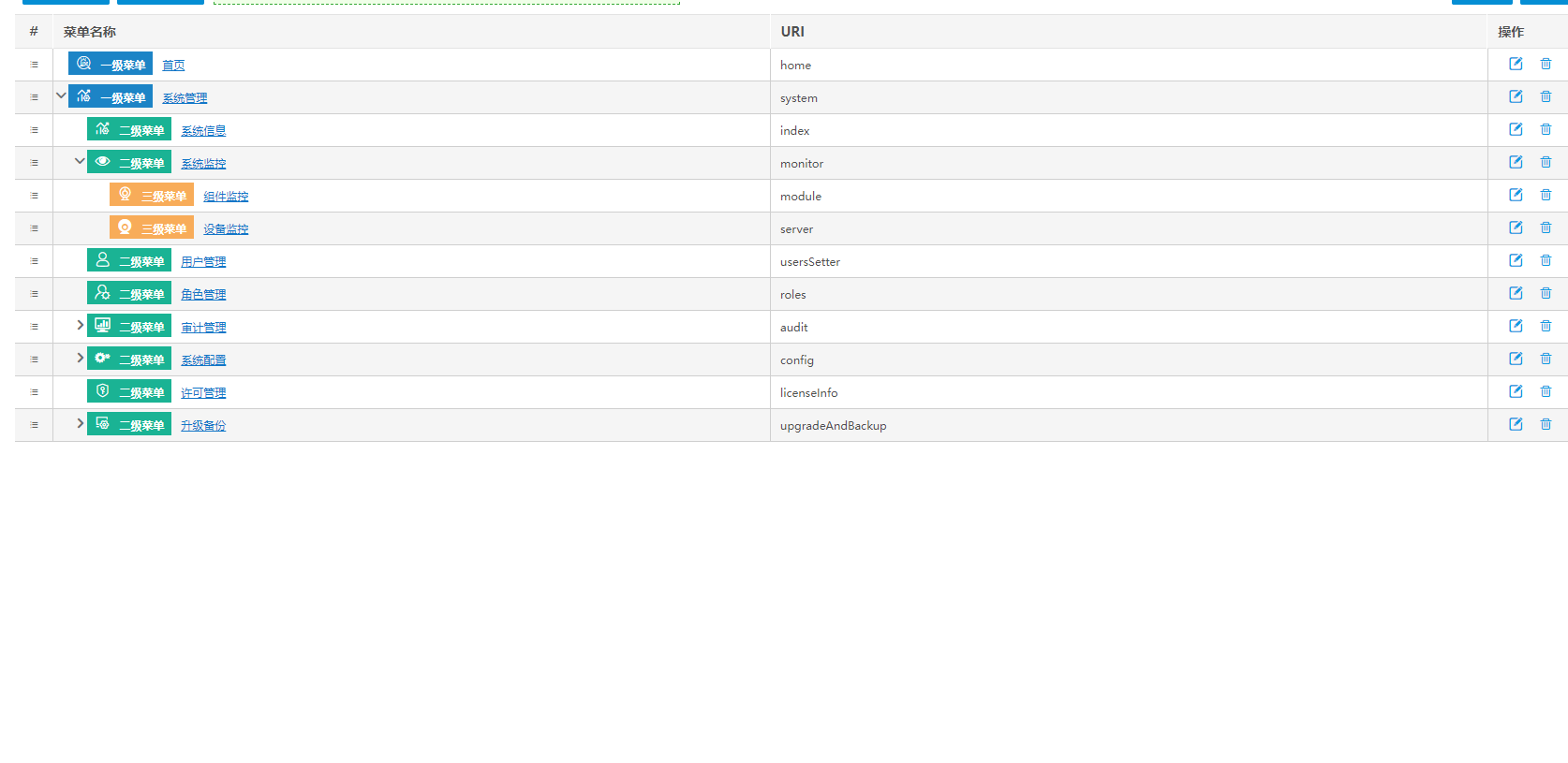
Task: Delete the 用户管理 usersSetter row
Action: [1546, 260]
